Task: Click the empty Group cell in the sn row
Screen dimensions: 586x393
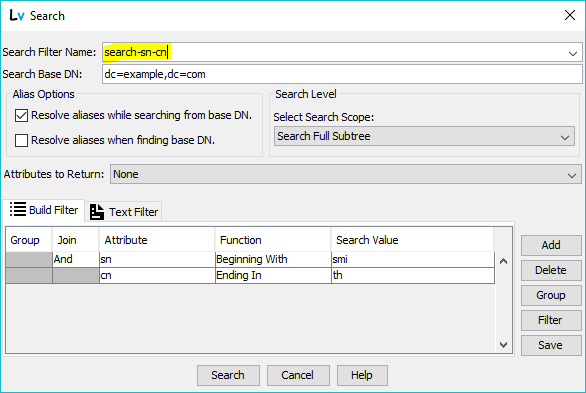Action: (29, 259)
